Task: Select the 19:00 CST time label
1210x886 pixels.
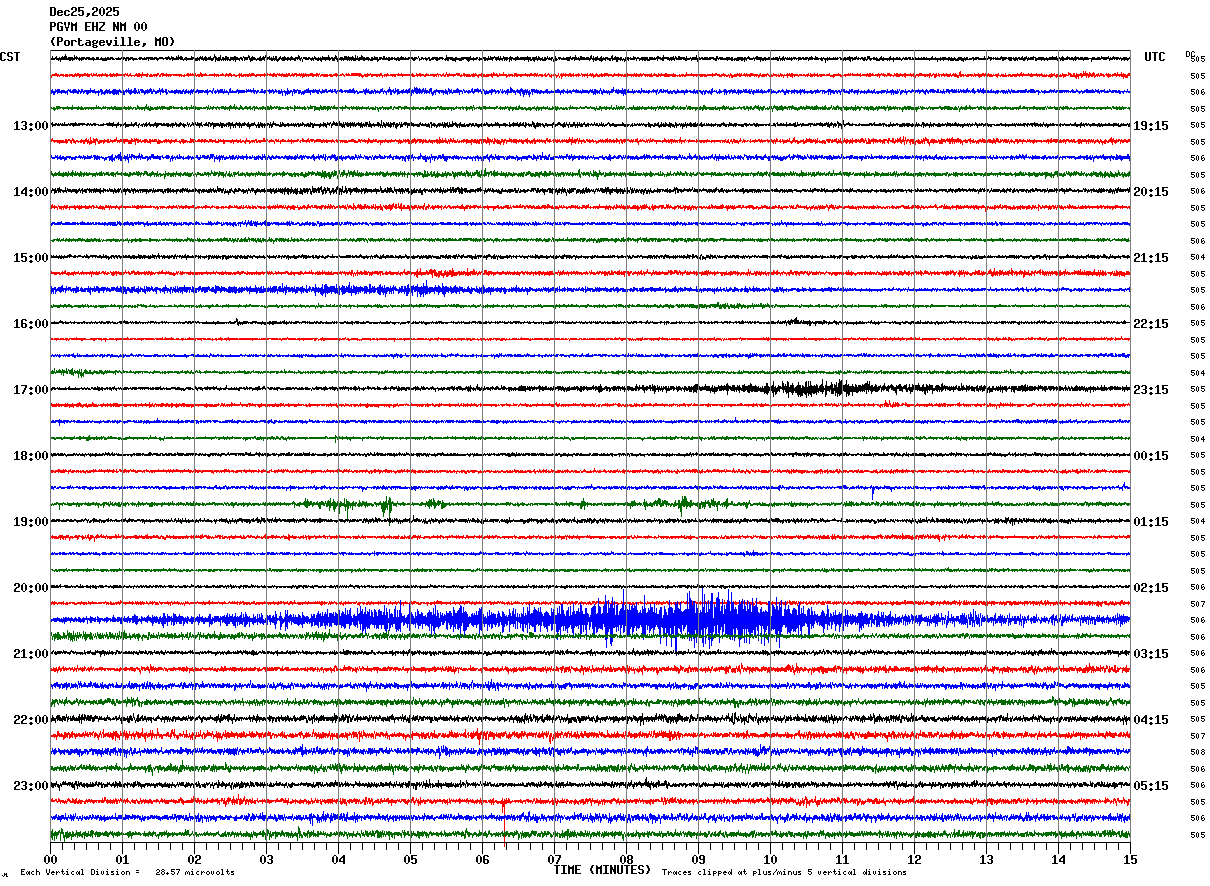Action: coord(31,522)
